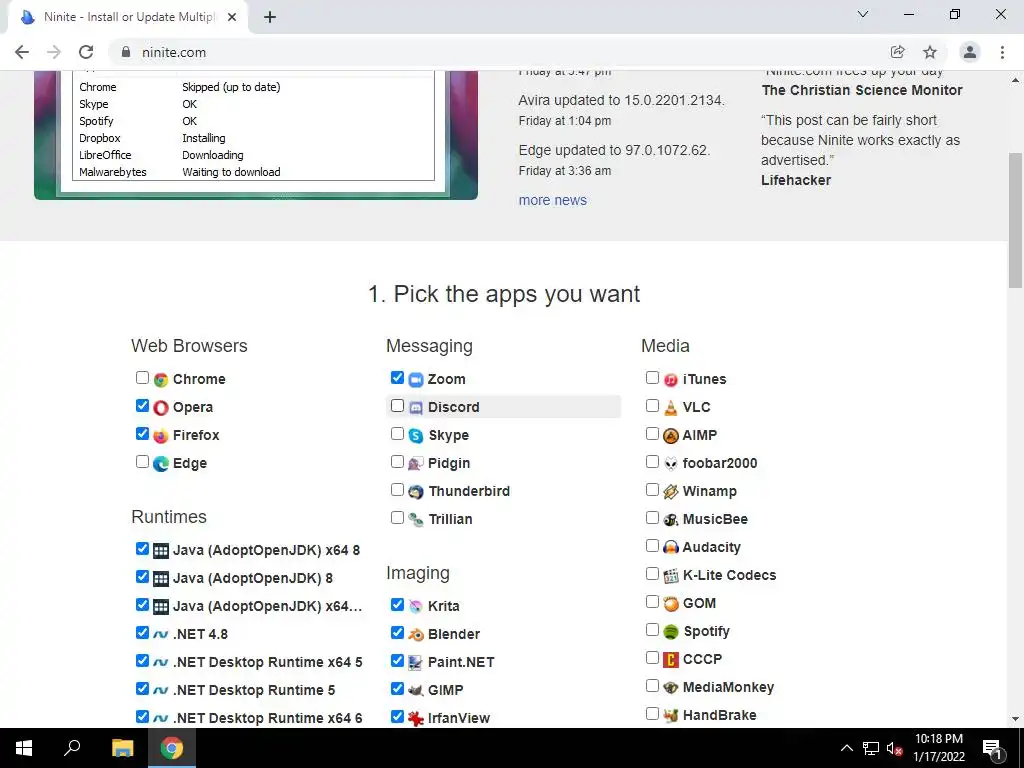Click the CCCP icon

click(x=671, y=660)
